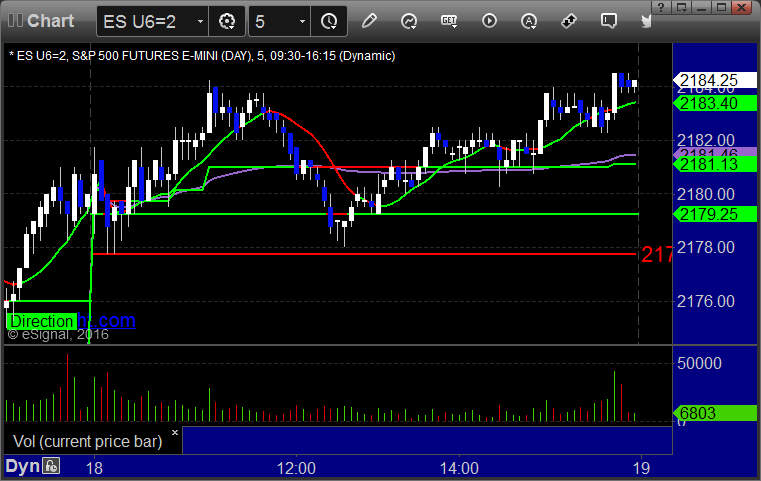This screenshot has height=481, width=761.
Task: Click the green 6803 volume marker
Action: click(x=714, y=413)
